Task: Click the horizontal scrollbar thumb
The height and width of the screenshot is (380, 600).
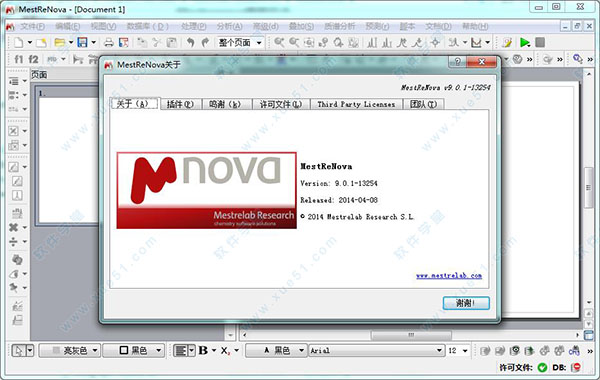Action: pos(411,335)
